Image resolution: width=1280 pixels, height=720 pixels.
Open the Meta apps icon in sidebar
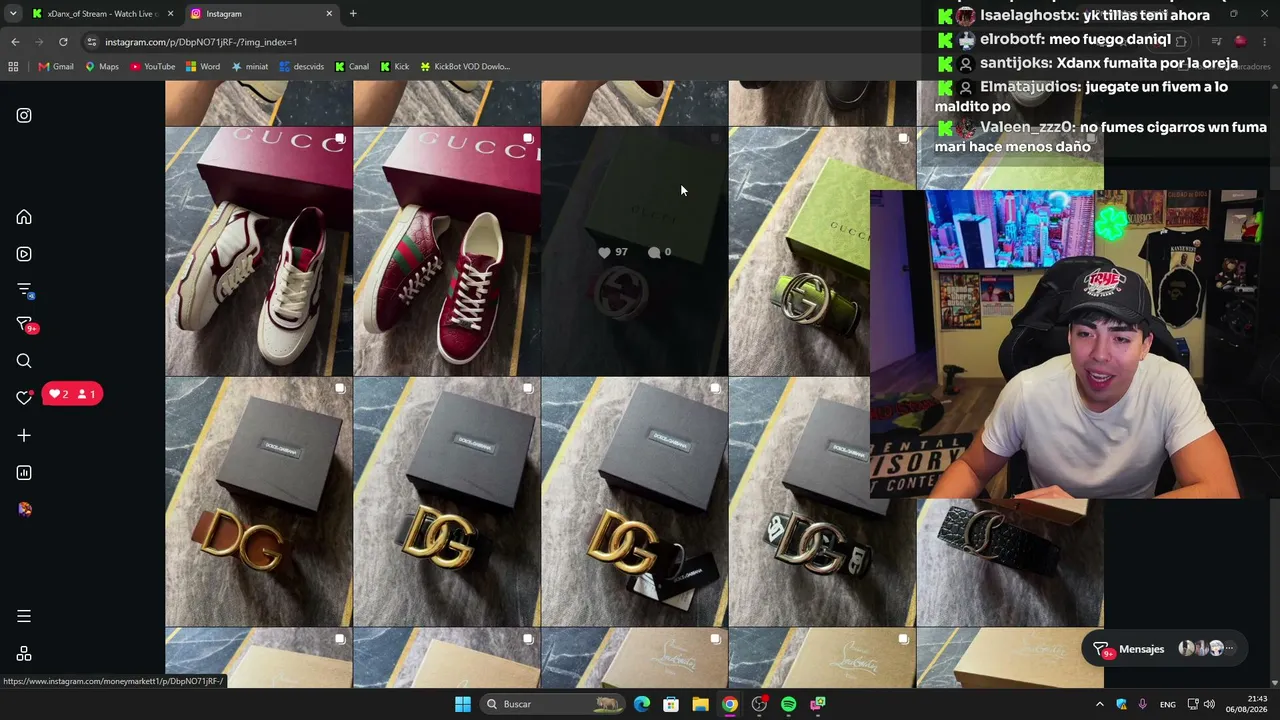pyautogui.click(x=24, y=654)
